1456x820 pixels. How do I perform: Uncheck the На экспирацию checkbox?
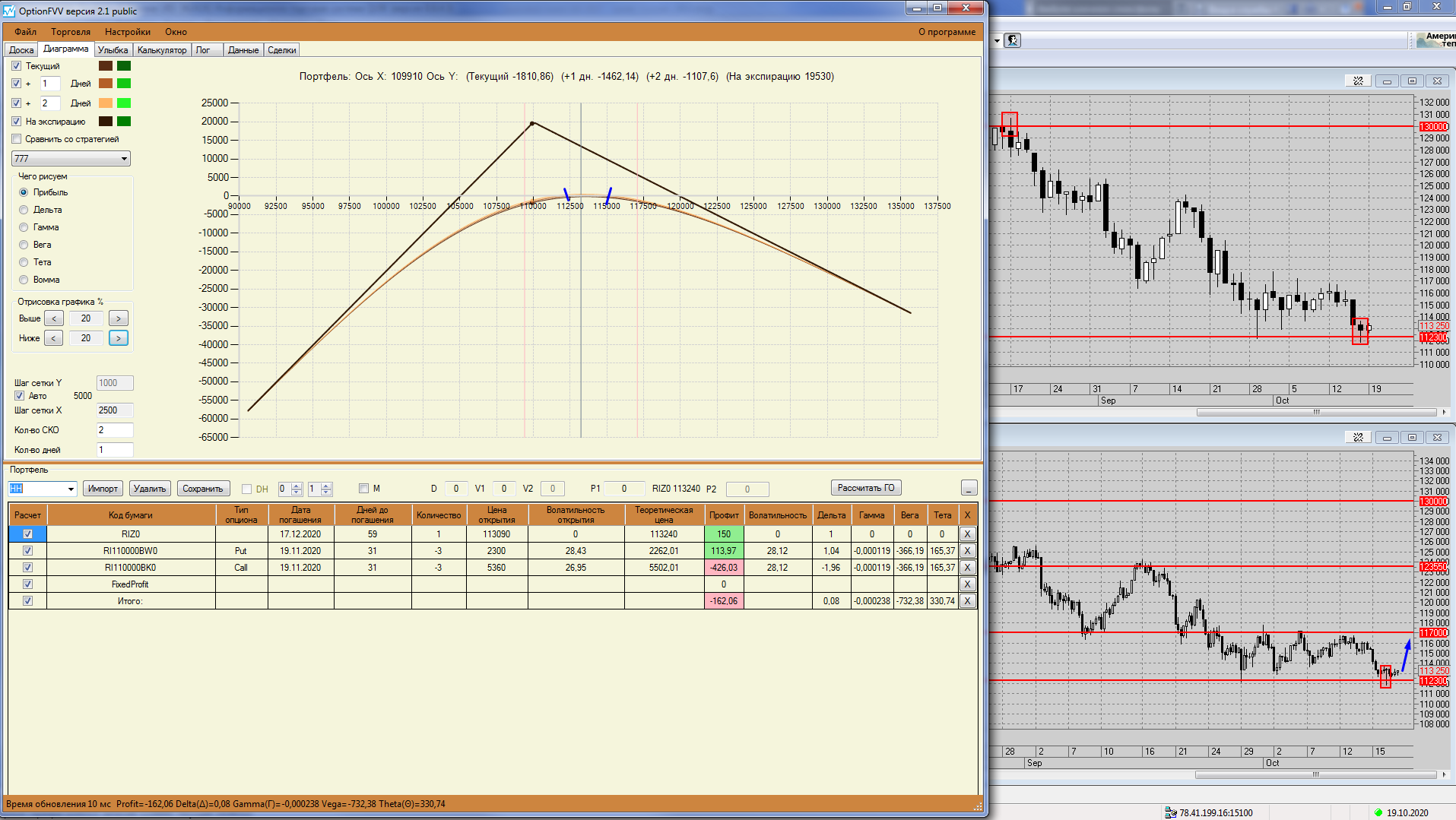[17, 122]
